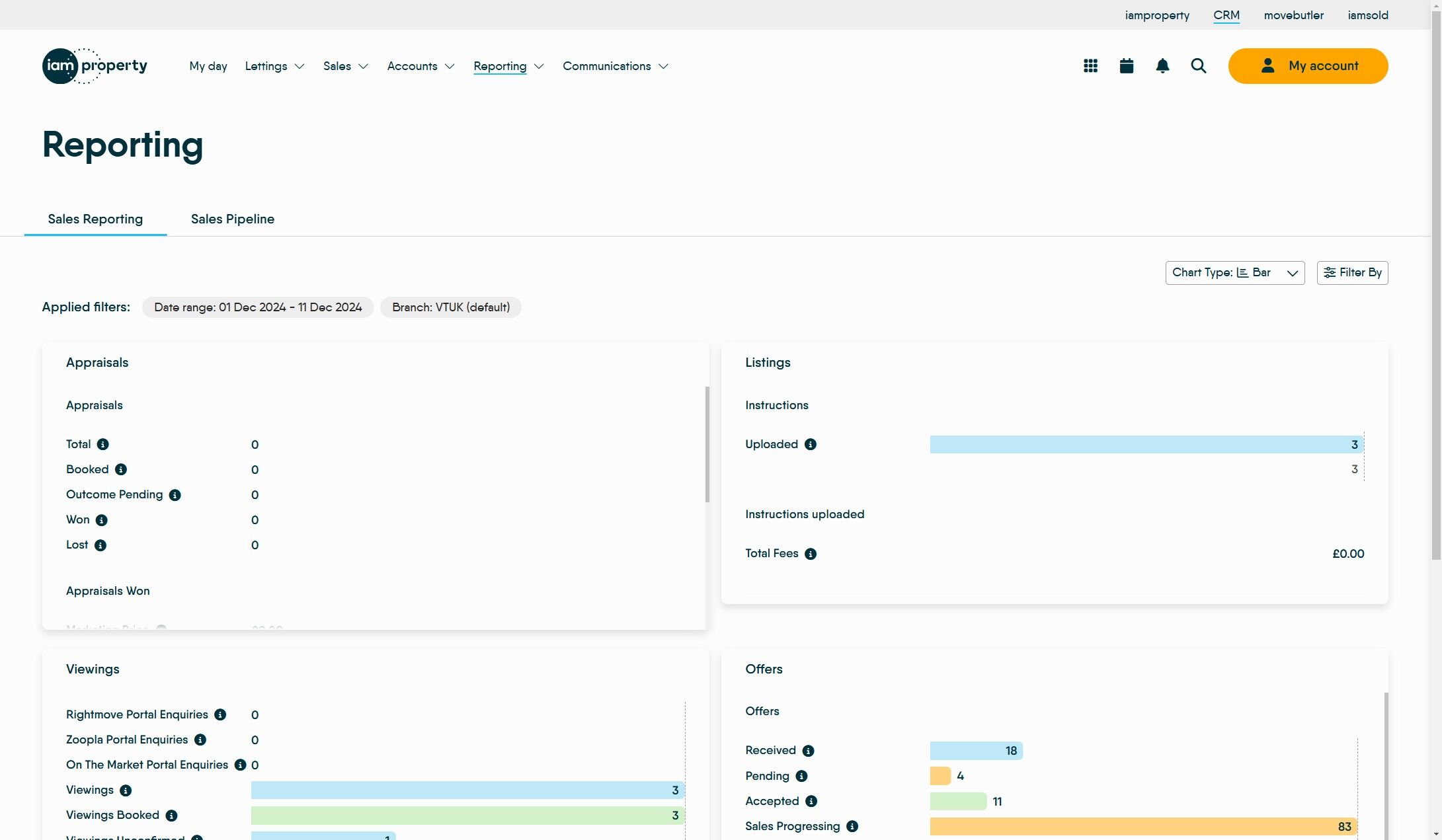Expand the Lettings menu dropdown

(x=274, y=66)
